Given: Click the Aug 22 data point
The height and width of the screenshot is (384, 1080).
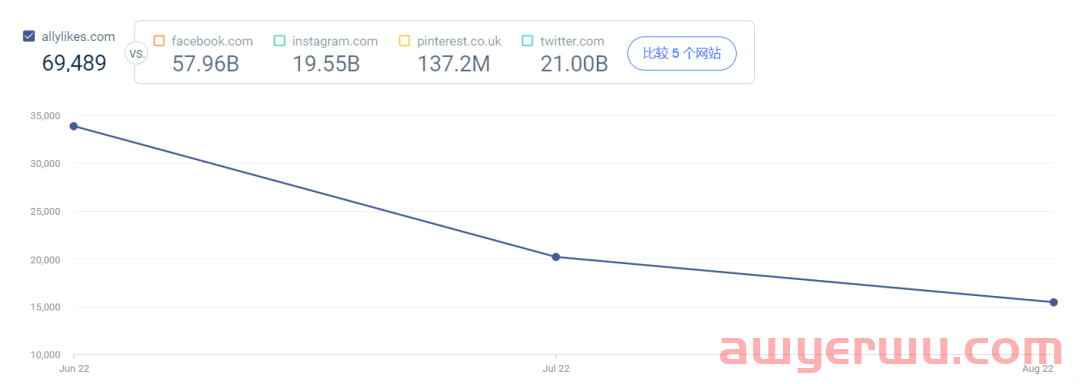Looking at the screenshot, I should tap(1054, 302).
